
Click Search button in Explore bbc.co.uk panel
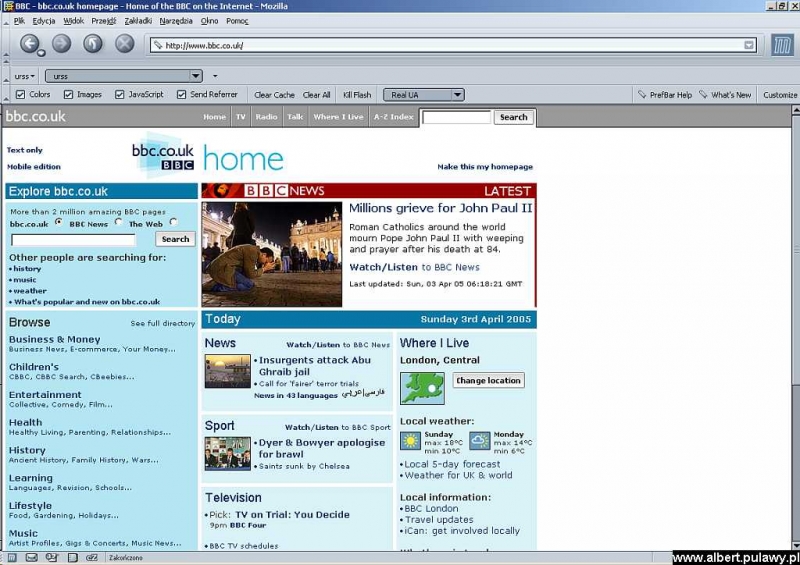(175, 239)
